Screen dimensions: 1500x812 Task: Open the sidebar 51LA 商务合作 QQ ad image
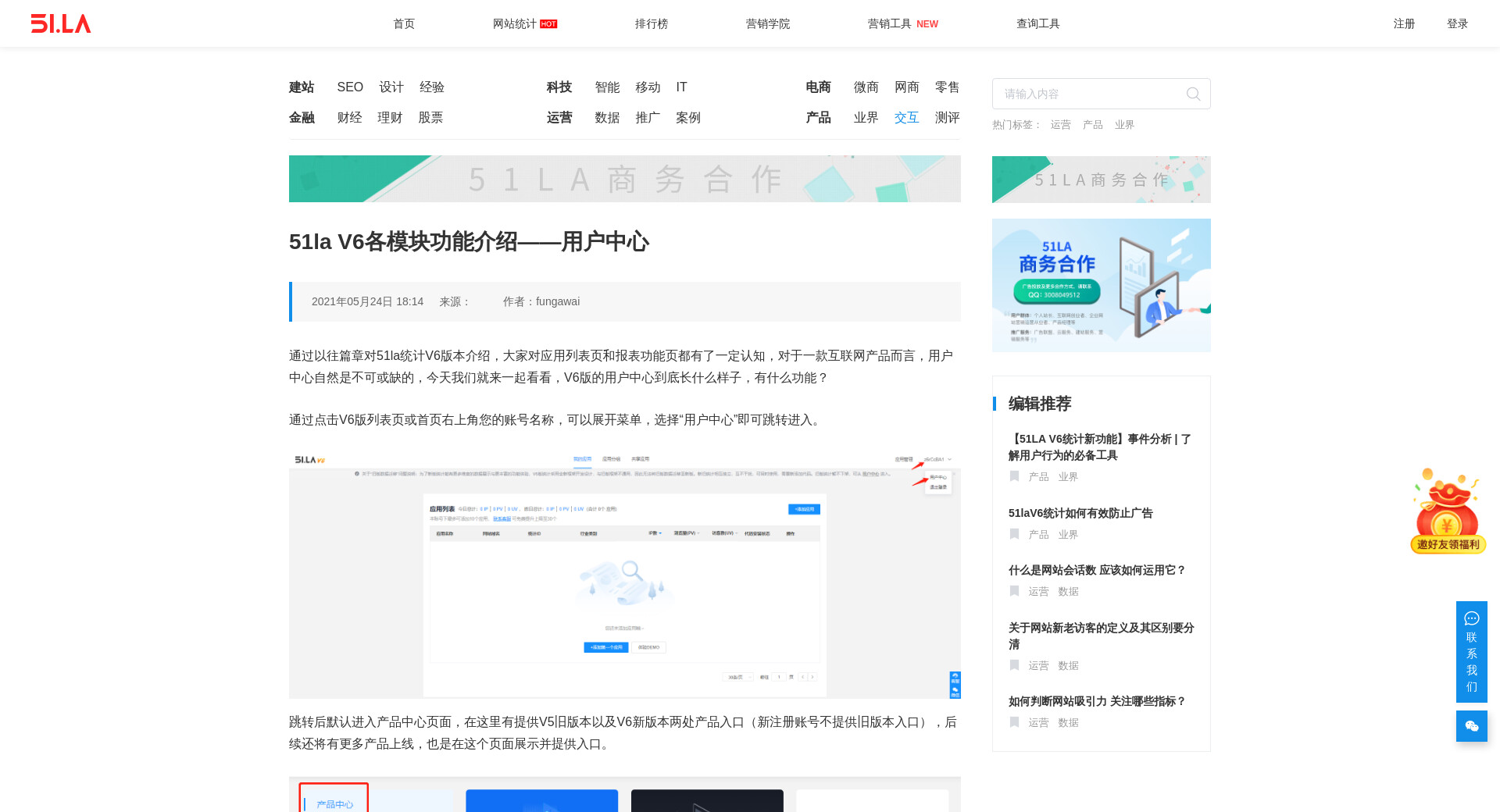click(x=1101, y=285)
